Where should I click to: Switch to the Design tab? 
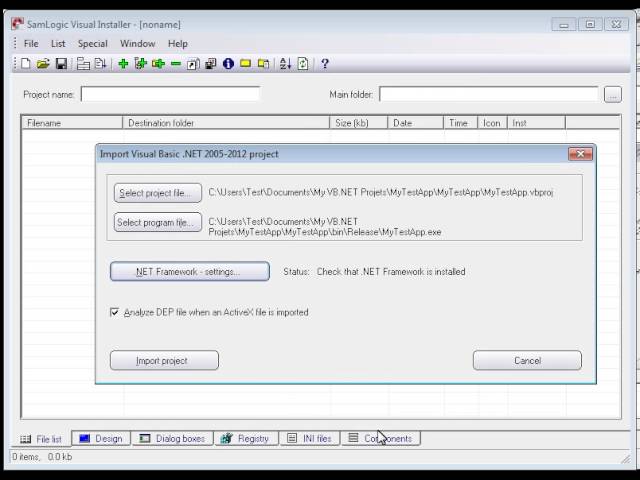101,439
